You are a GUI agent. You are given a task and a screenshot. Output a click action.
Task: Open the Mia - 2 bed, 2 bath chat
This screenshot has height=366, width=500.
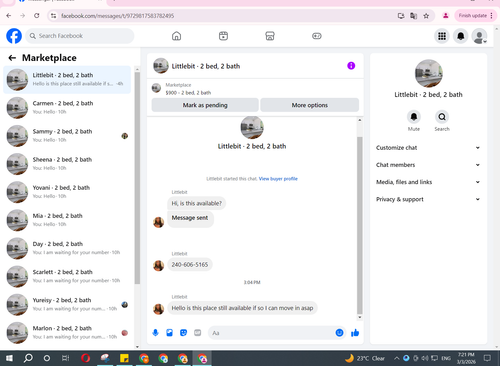click(67, 220)
